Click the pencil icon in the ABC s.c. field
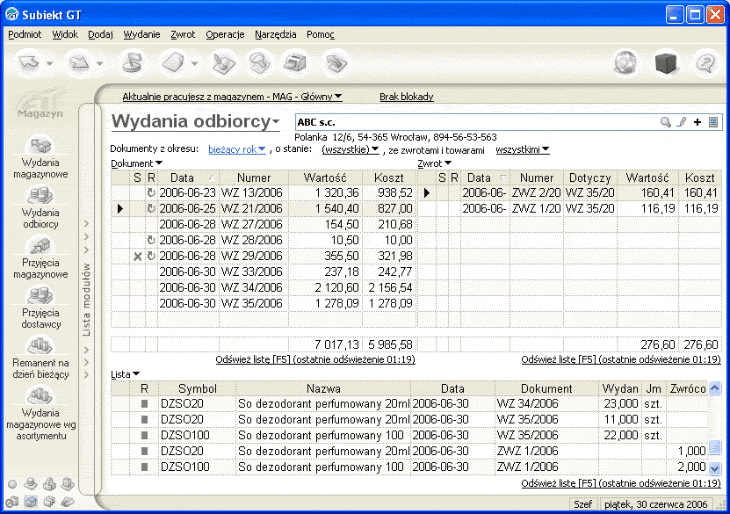Image resolution: width=730 pixels, height=514 pixels. [682, 122]
